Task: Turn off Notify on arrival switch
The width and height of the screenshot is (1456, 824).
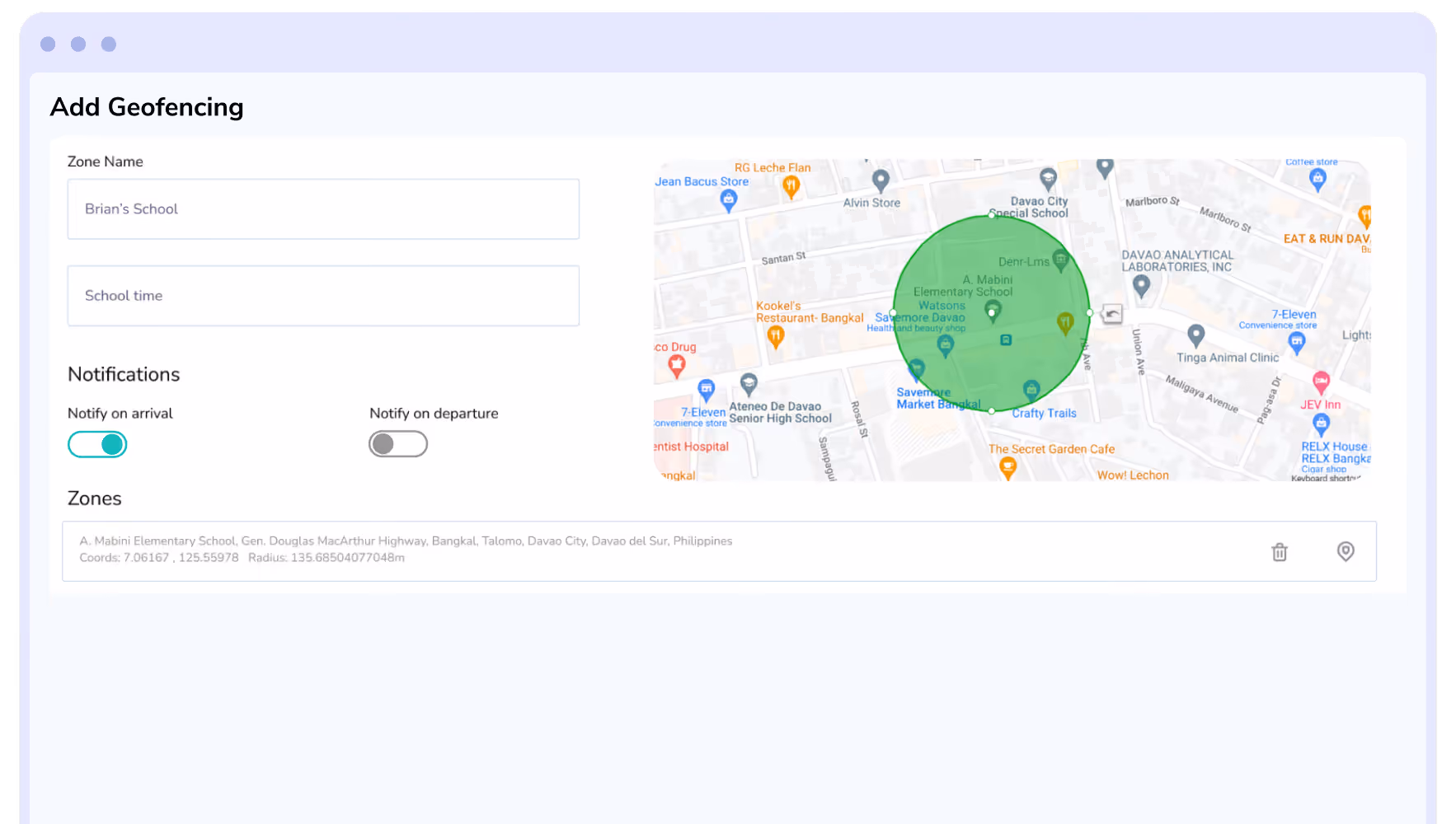Action: 97,444
